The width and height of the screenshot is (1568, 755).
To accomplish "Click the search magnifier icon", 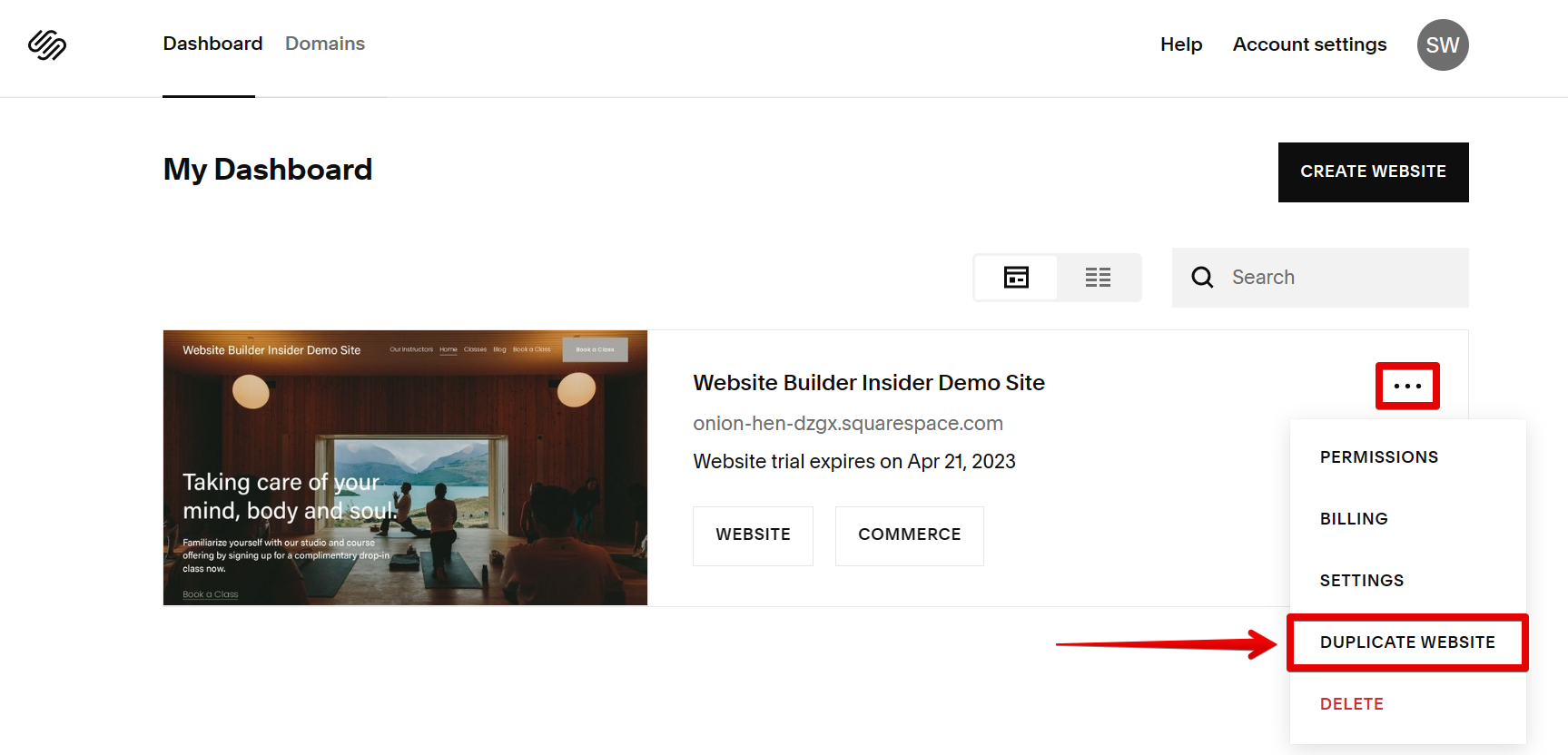I will point(1202,278).
